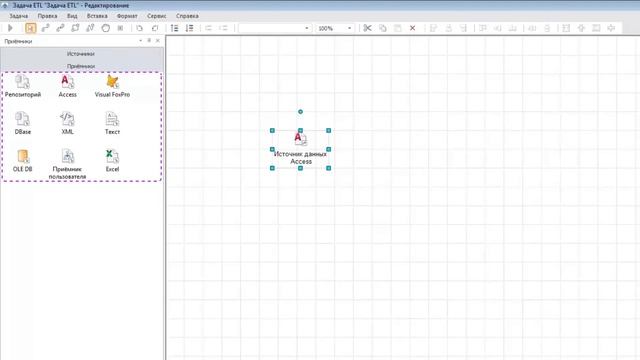Select Приёмник пользователя receiver
The height and width of the screenshot is (360, 640).
pos(67,164)
